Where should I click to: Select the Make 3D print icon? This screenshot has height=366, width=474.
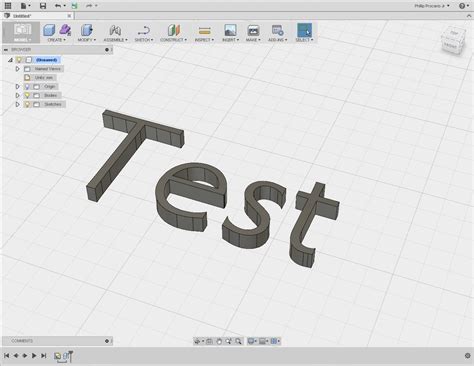253,30
